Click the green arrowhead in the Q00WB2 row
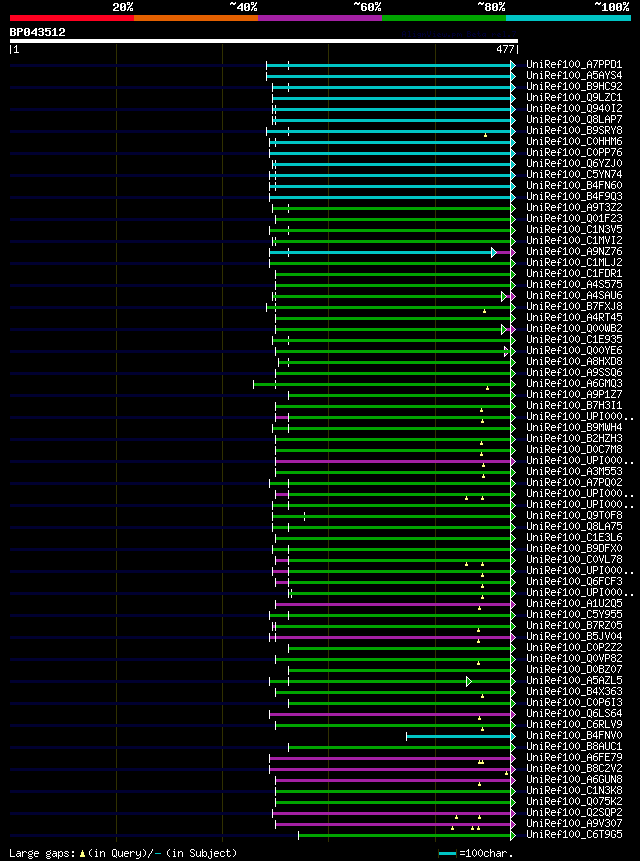This screenshot has width=640, height=861. tap(503, 329)
